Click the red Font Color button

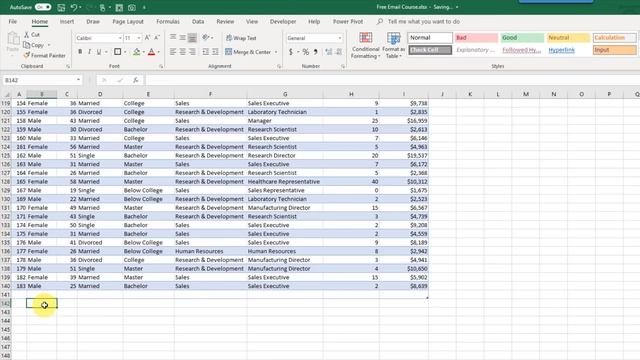click(151, 52)
